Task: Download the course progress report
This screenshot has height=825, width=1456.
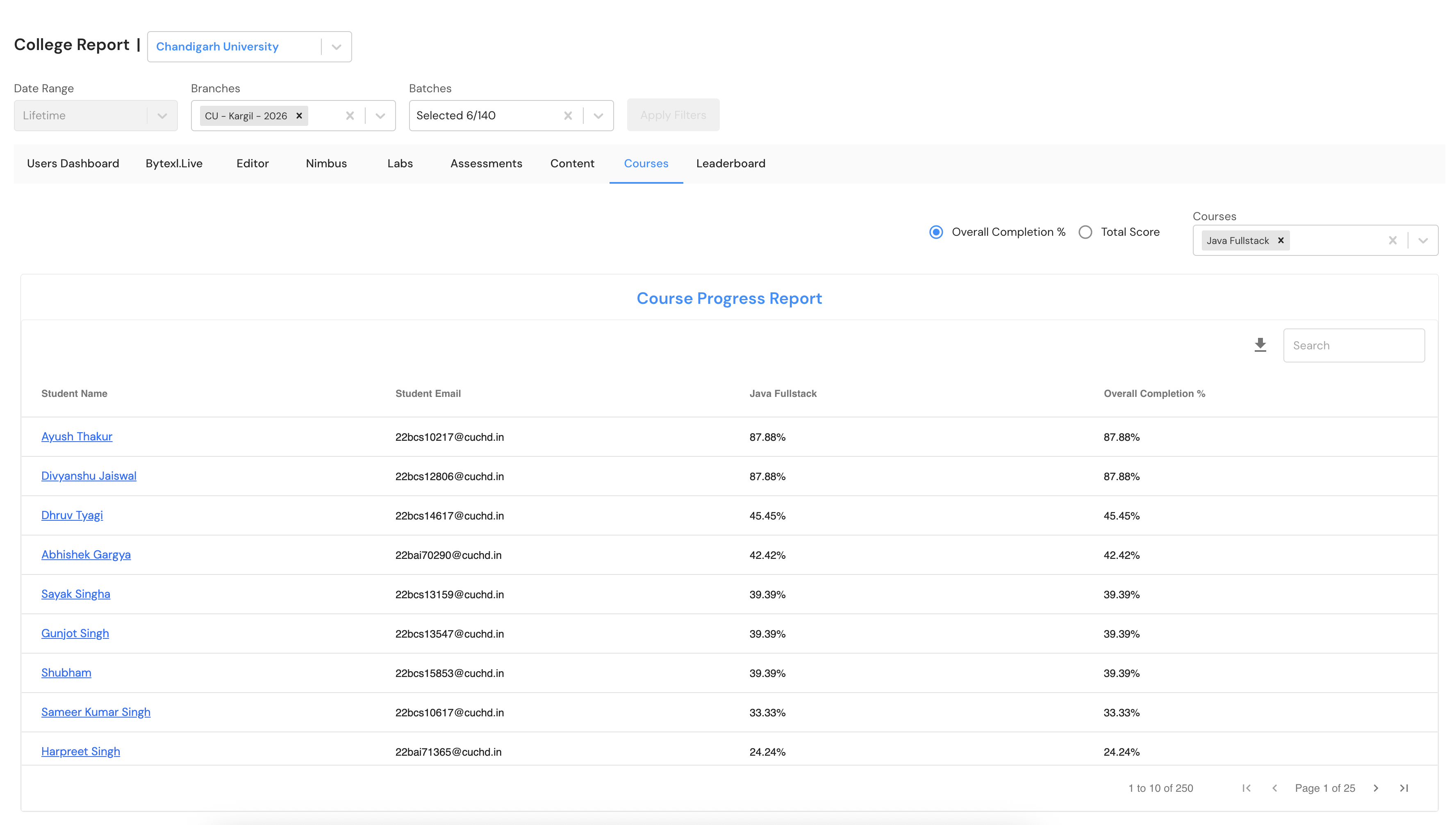Action: pos(1260,345)
